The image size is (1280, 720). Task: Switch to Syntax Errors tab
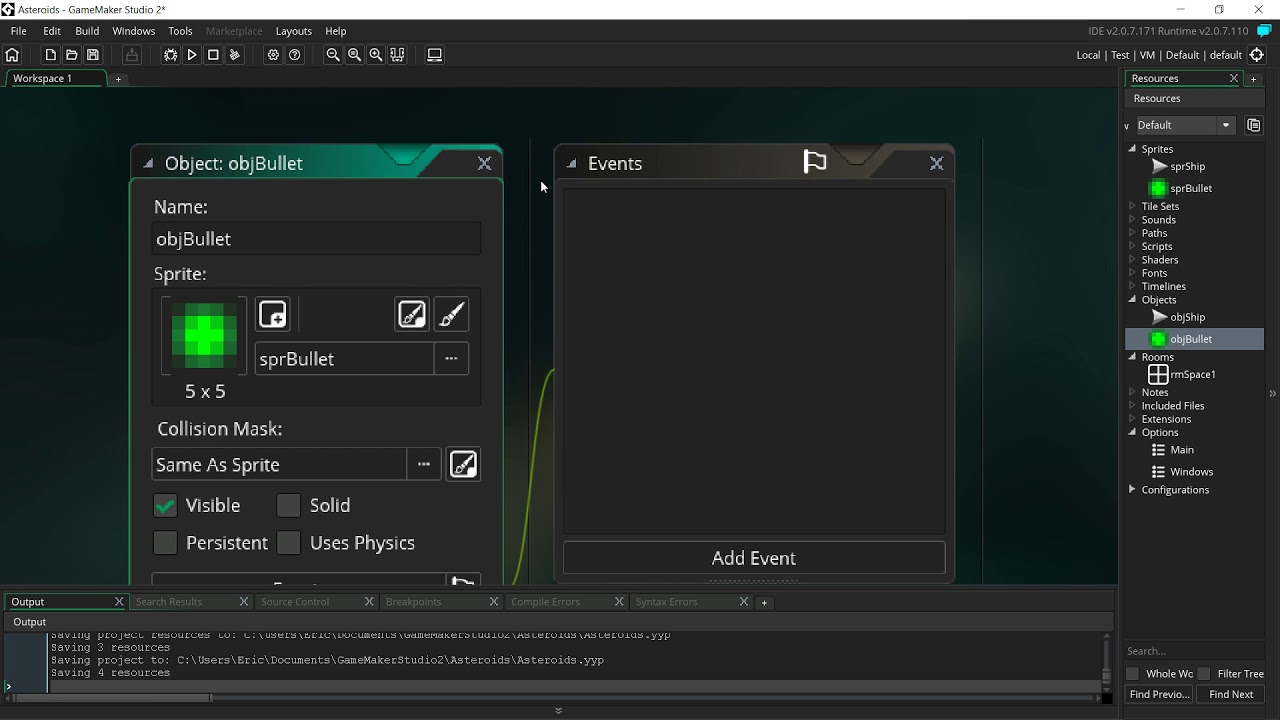[x=667, y=602]
